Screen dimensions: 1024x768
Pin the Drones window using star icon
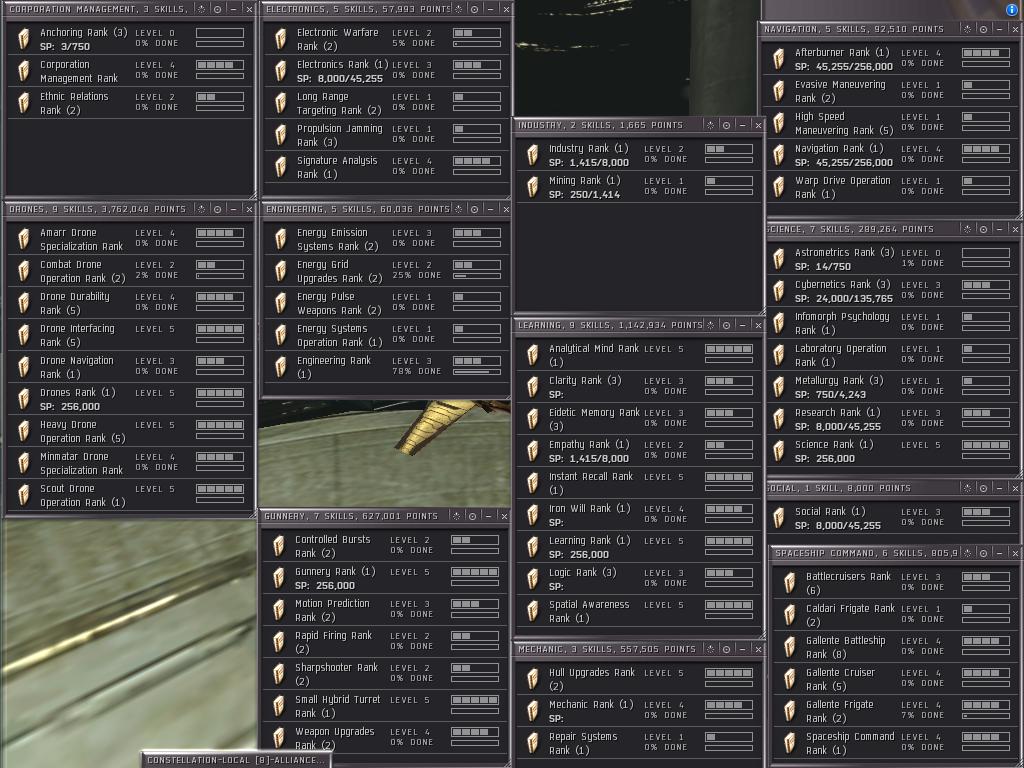click(202, 209)
